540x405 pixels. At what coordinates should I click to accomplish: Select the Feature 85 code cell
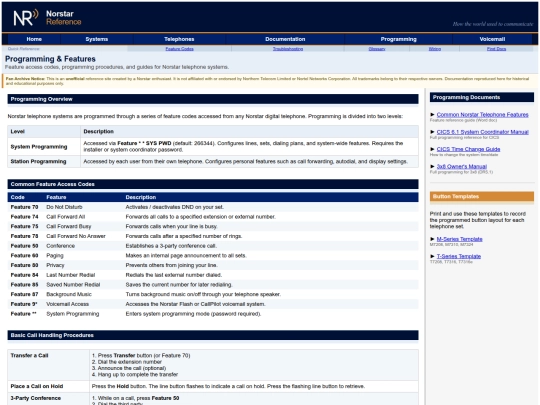24,284
